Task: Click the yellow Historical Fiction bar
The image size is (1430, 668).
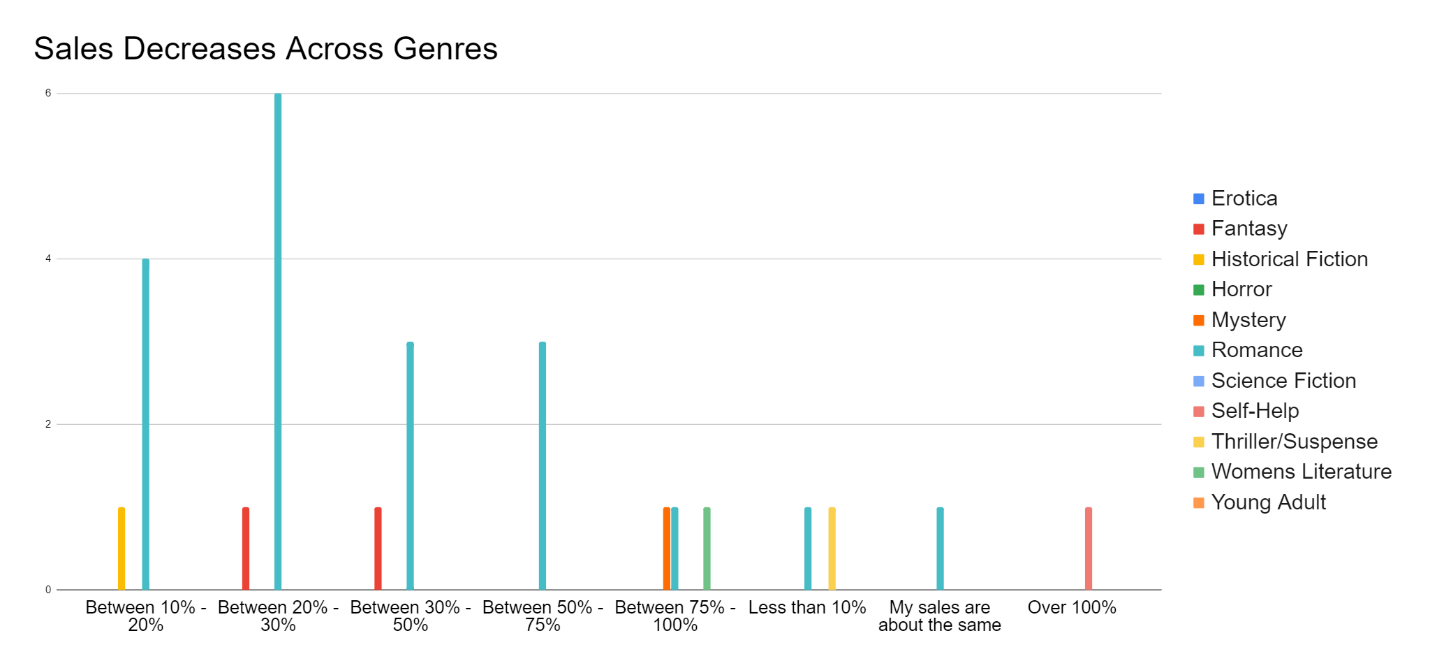Action: click(121, 548)
